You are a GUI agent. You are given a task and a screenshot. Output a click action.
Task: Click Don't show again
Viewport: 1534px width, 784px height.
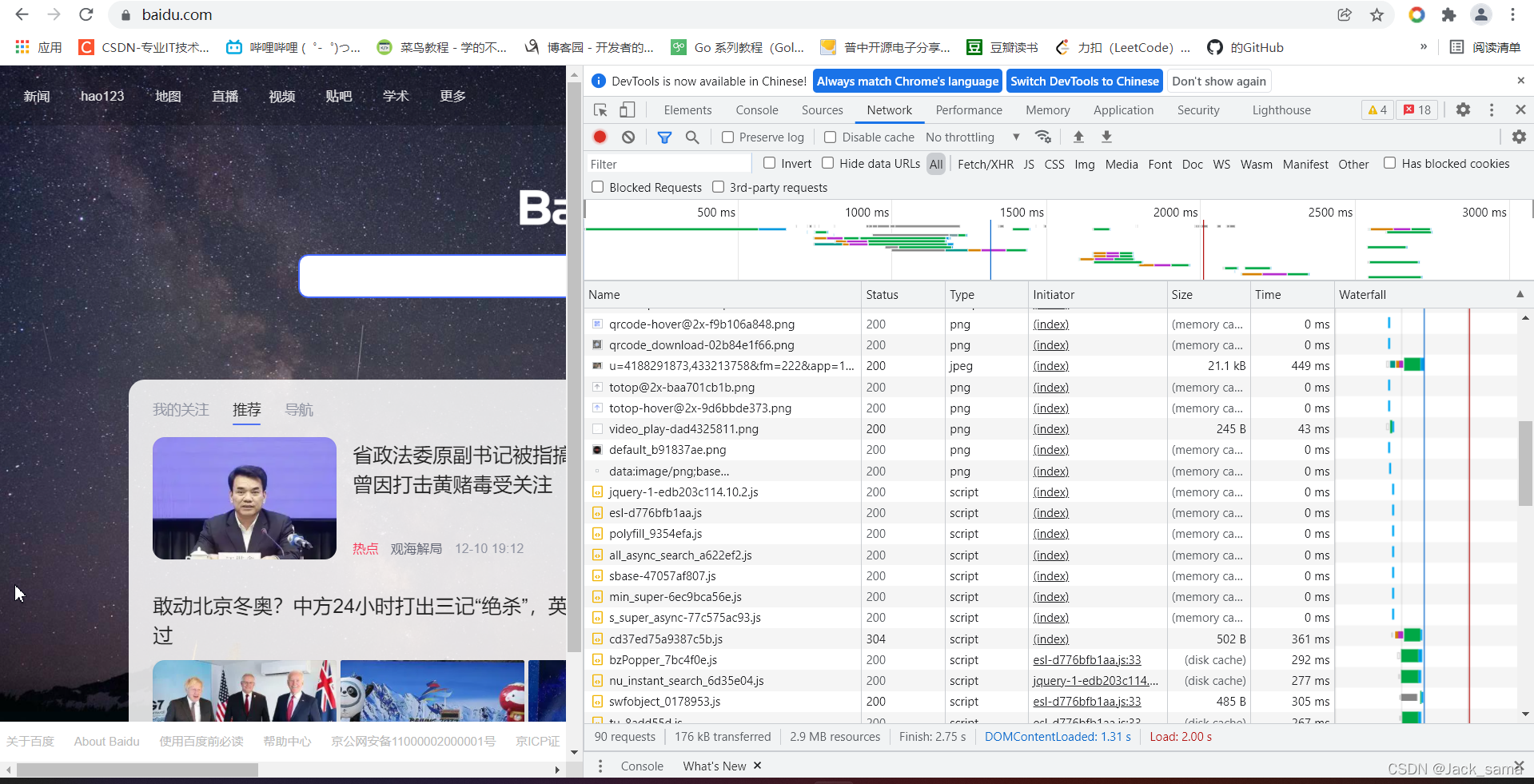coord(1219,82)
